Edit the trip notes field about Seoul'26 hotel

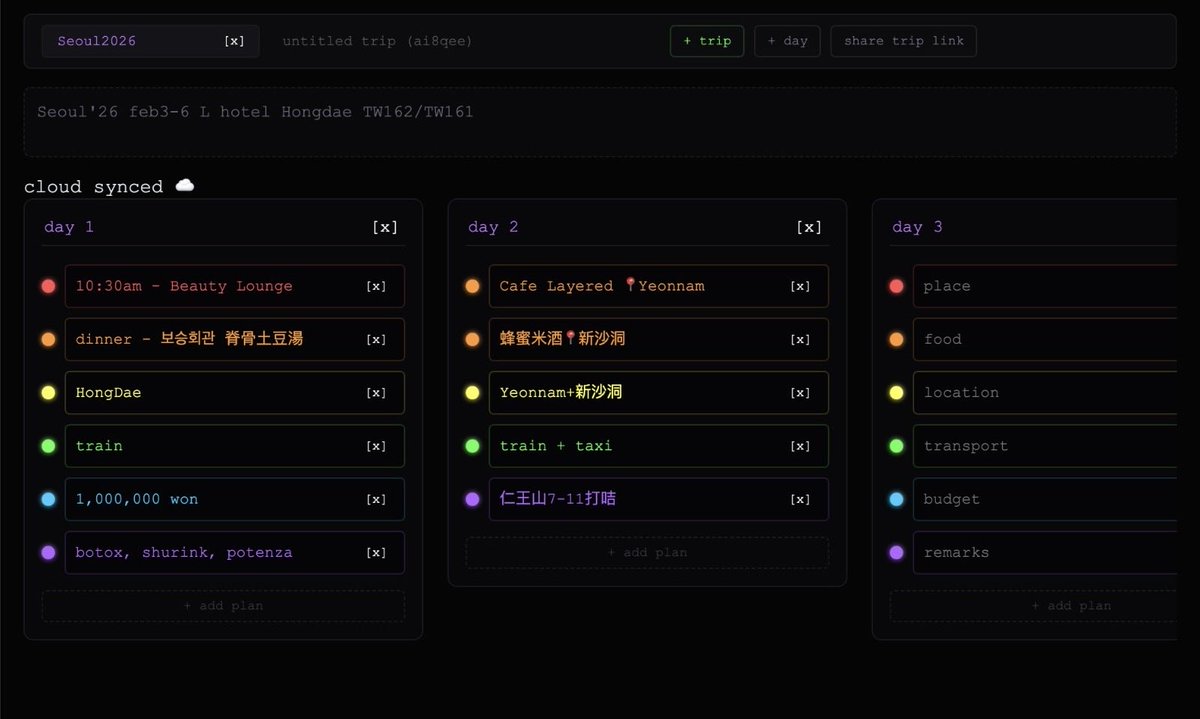point(600,122)
